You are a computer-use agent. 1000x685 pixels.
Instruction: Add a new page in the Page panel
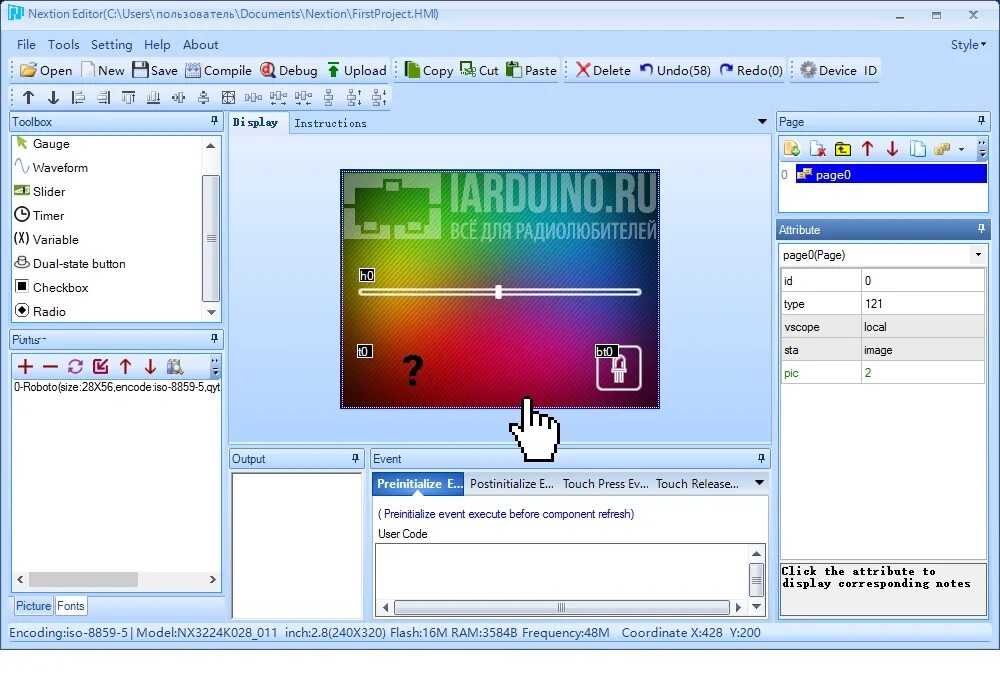(x=790, y=148)
